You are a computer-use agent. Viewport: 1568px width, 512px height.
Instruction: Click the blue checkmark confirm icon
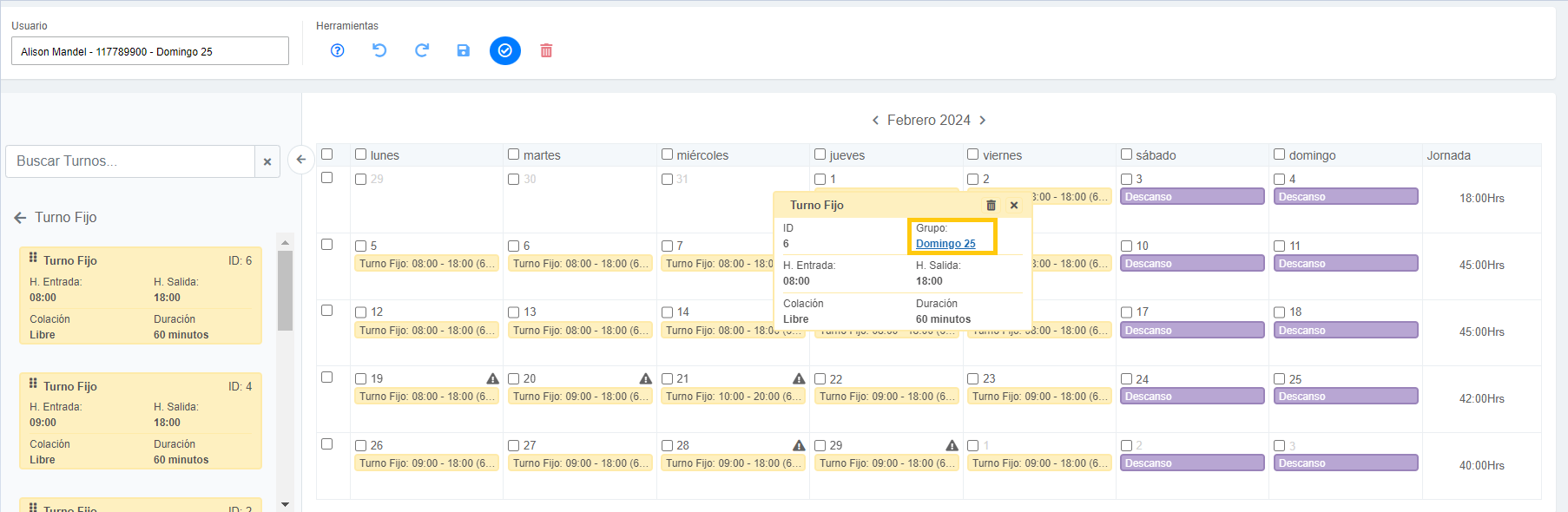(x=504, y=50)
